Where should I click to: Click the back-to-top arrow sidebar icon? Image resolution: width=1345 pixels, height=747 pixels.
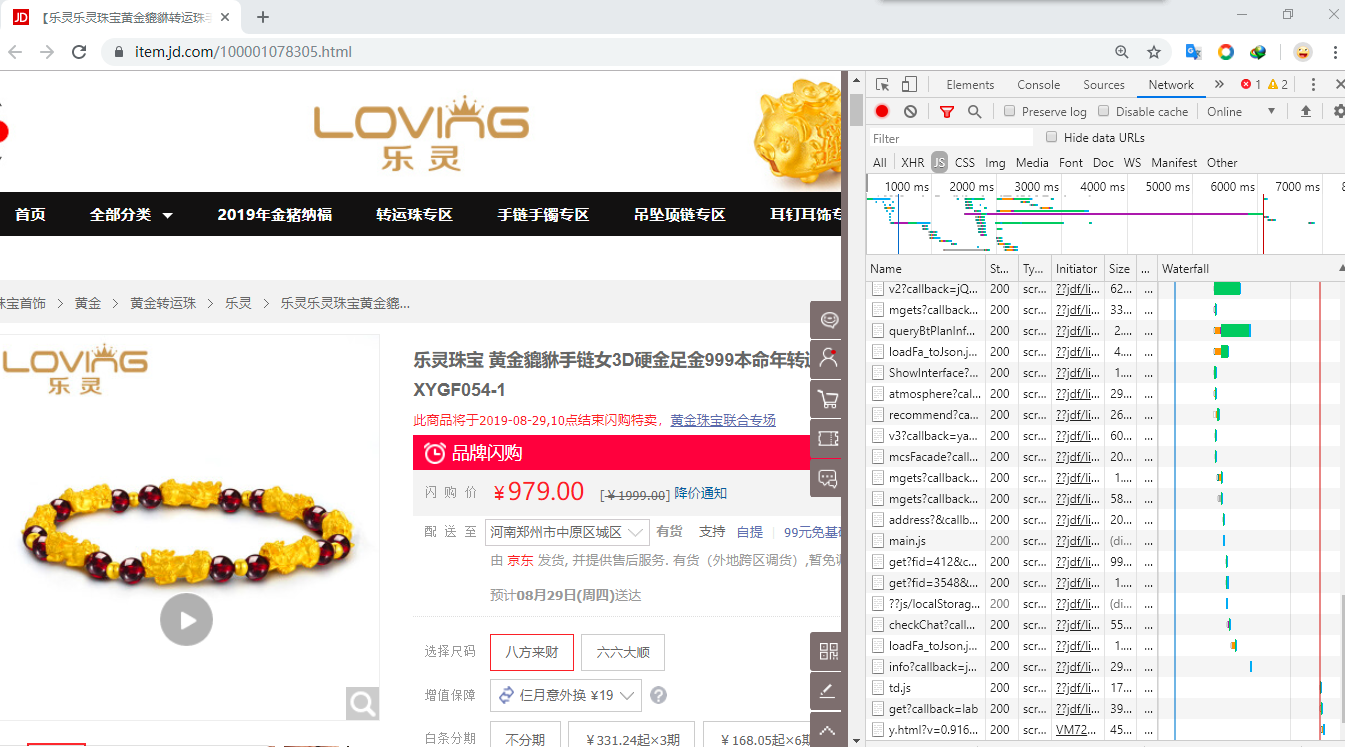click(x=828, y=730)
